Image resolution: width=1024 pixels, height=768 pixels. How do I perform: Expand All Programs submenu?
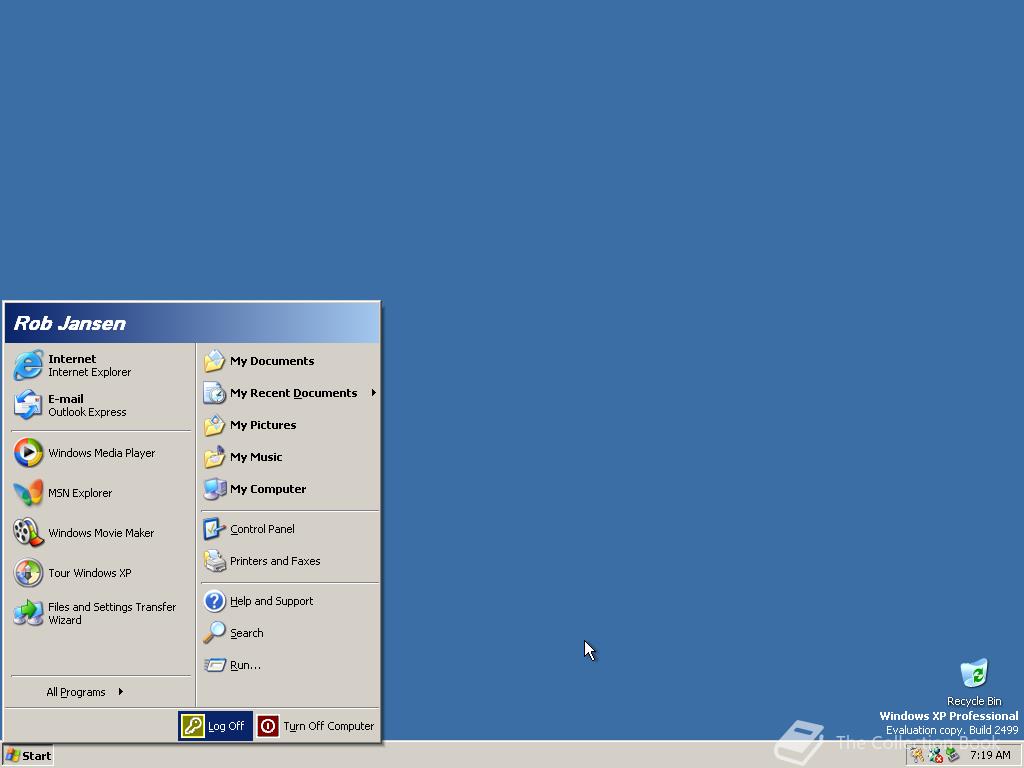point(85,692)
